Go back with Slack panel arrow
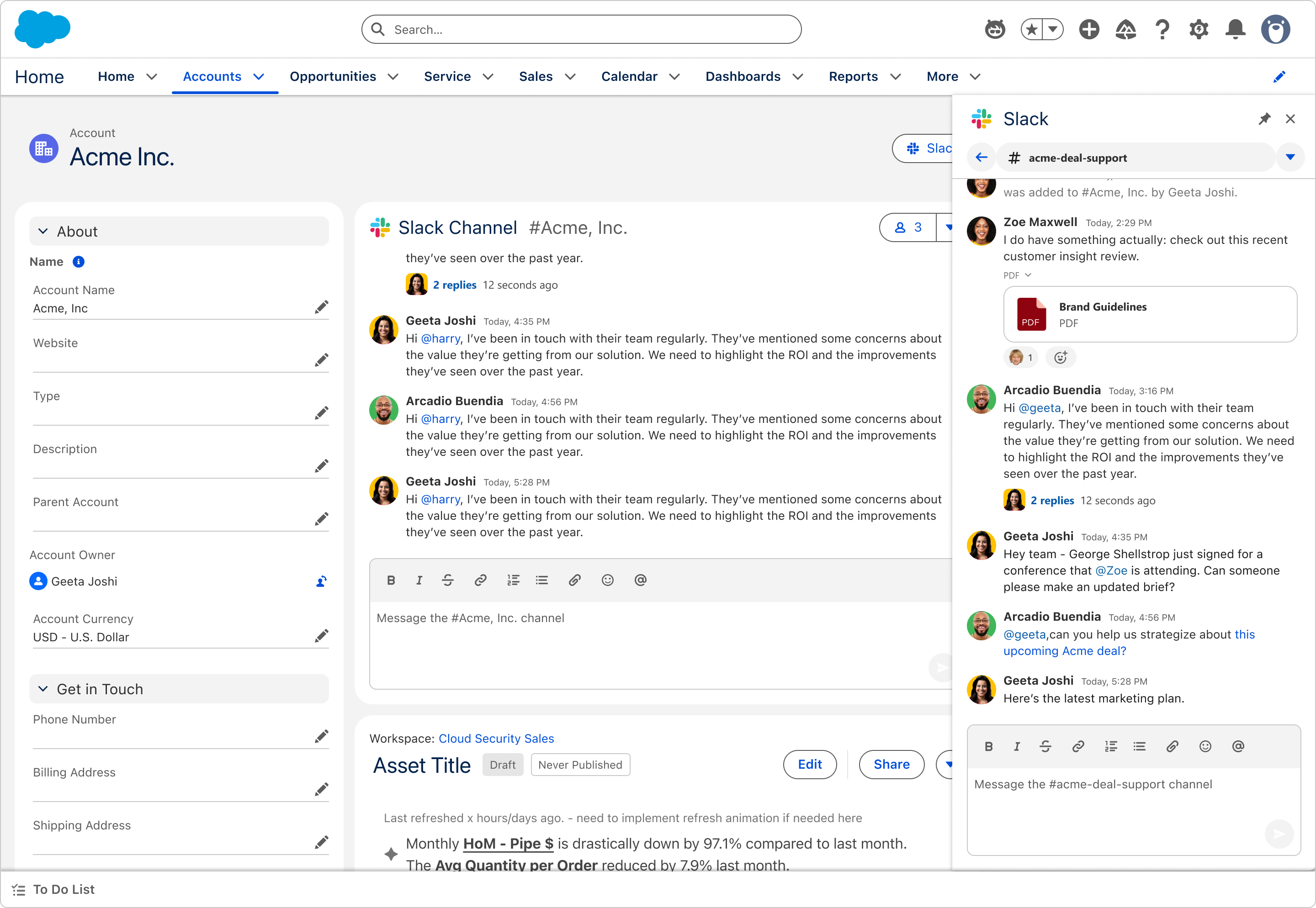 pos(982,158)
